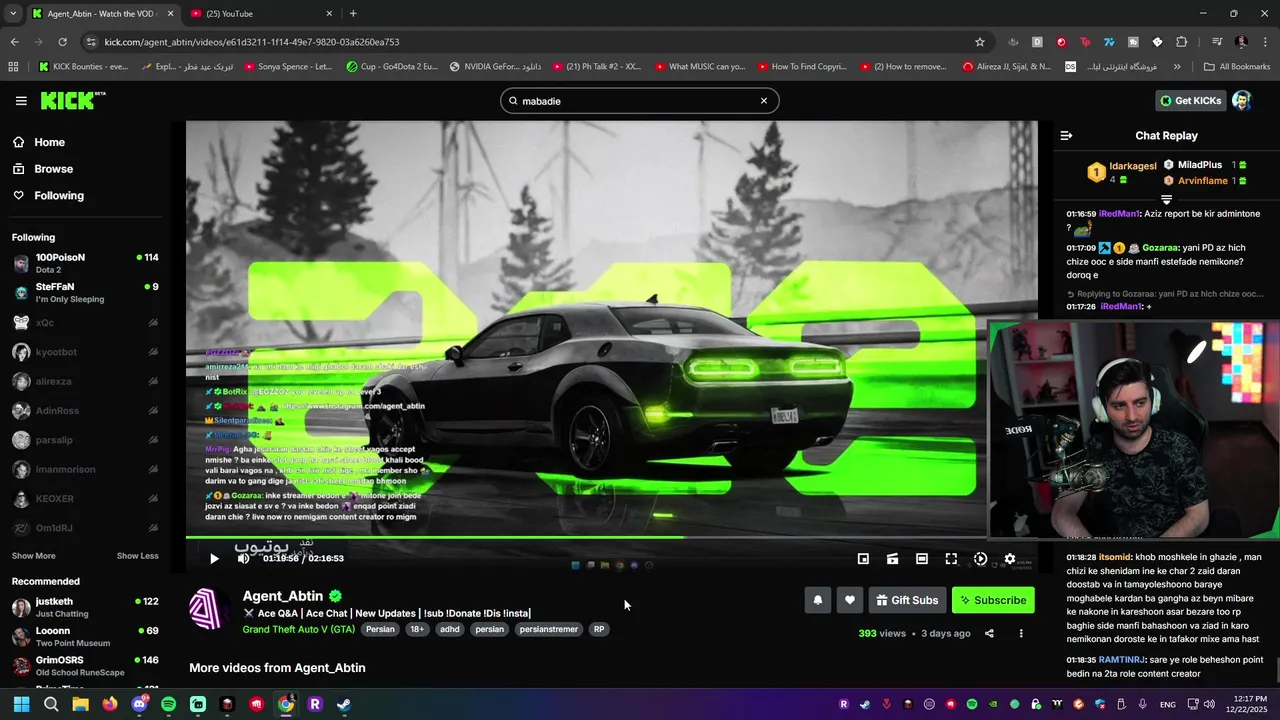
Task: Open video settings gear
Action: (1009, 559)
